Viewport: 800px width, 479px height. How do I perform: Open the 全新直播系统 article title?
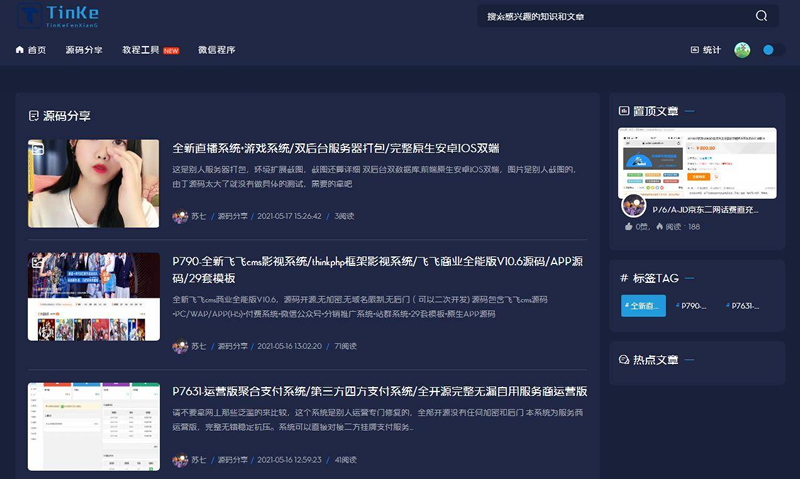point(336,148)
